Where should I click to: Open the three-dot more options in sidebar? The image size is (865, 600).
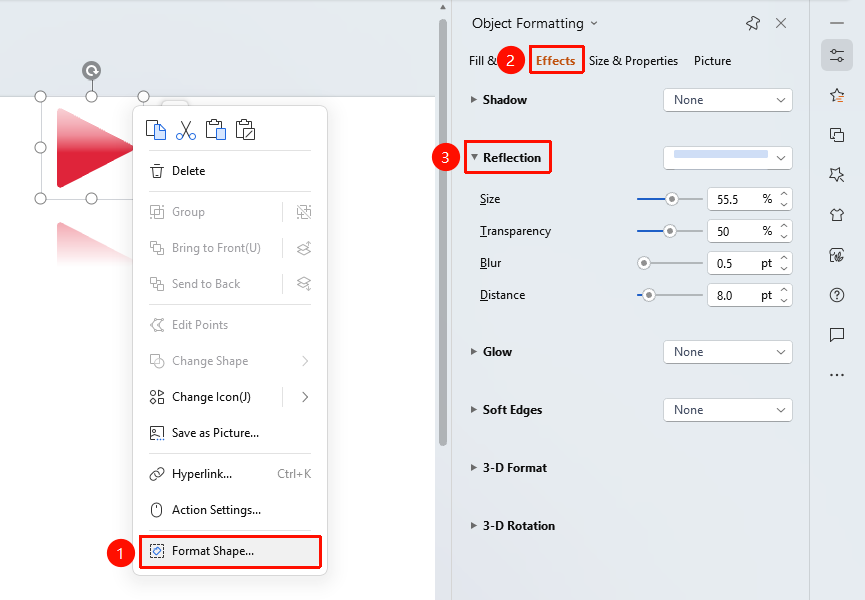coord(837,375)
